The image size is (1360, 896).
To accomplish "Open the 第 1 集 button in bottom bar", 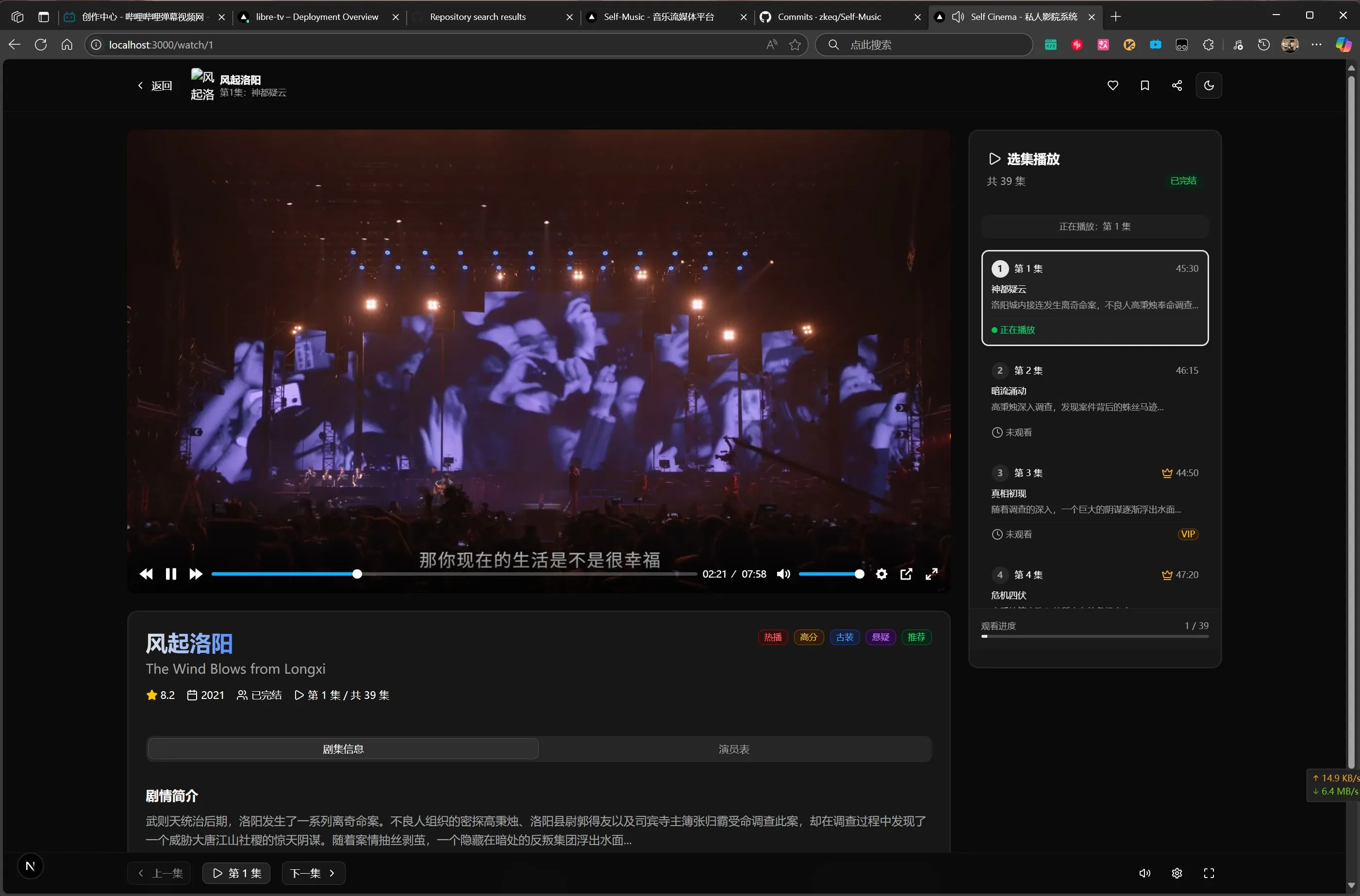I will tap(236, 873).
